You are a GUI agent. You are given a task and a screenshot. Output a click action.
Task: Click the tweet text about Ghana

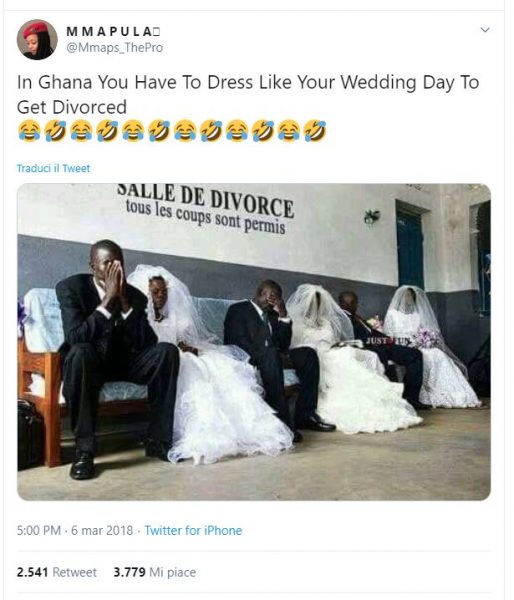[248, 95]
